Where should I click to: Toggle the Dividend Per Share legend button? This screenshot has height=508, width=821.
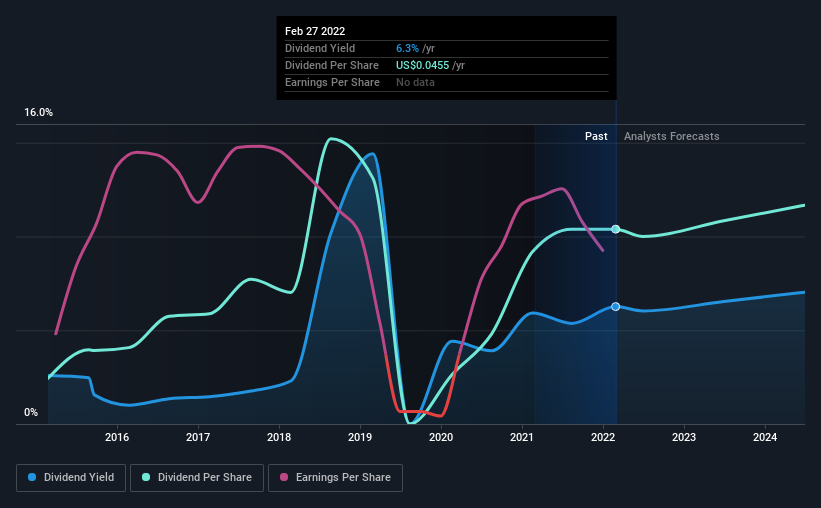[x=197, y=478]
